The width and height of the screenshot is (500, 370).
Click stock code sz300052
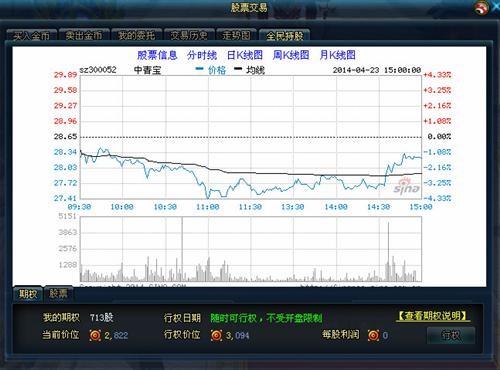98,70
